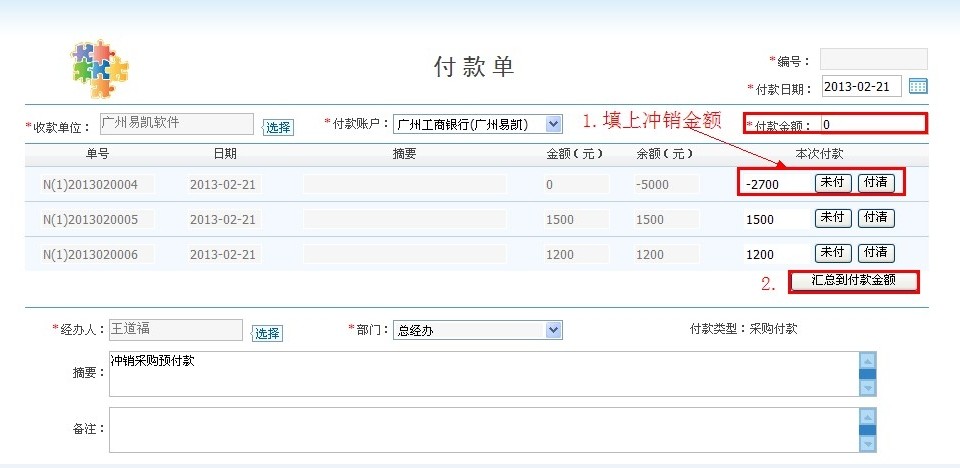Mark order N(1)2013020005 as 付清
960x468 pixels.
tap(876, 218)
